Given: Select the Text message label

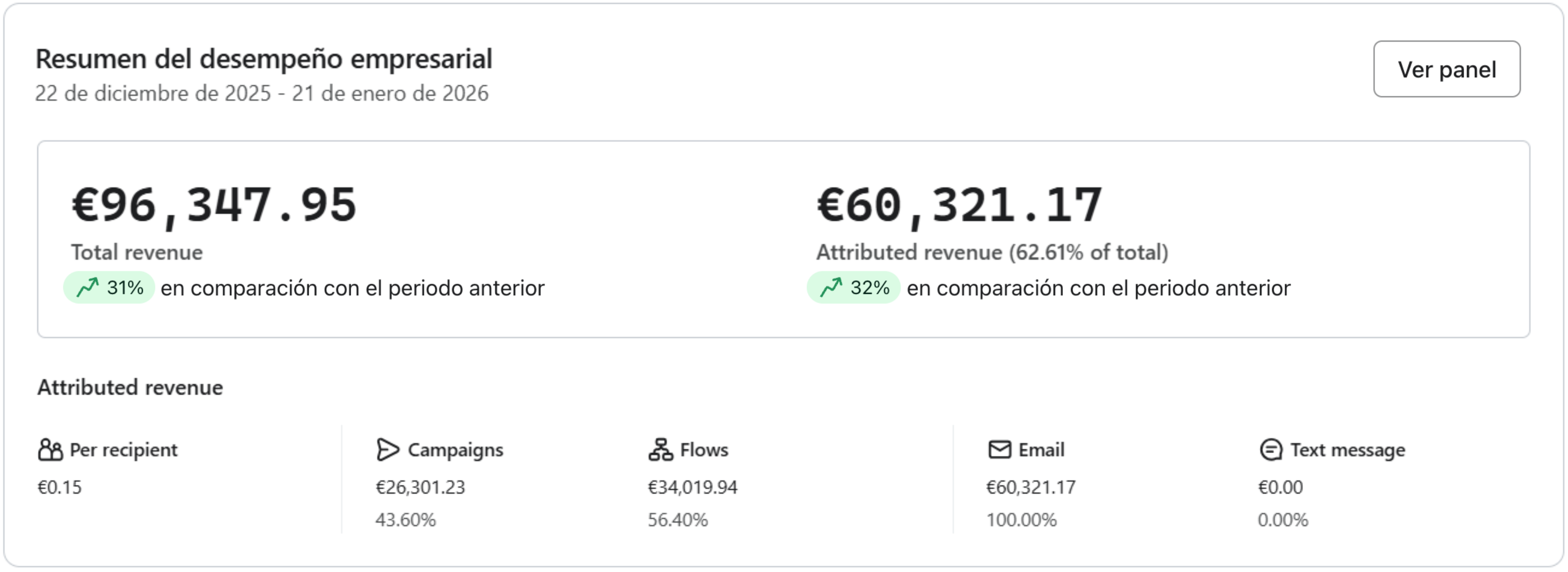Looking at the screenshot, I should (1347, 450).
